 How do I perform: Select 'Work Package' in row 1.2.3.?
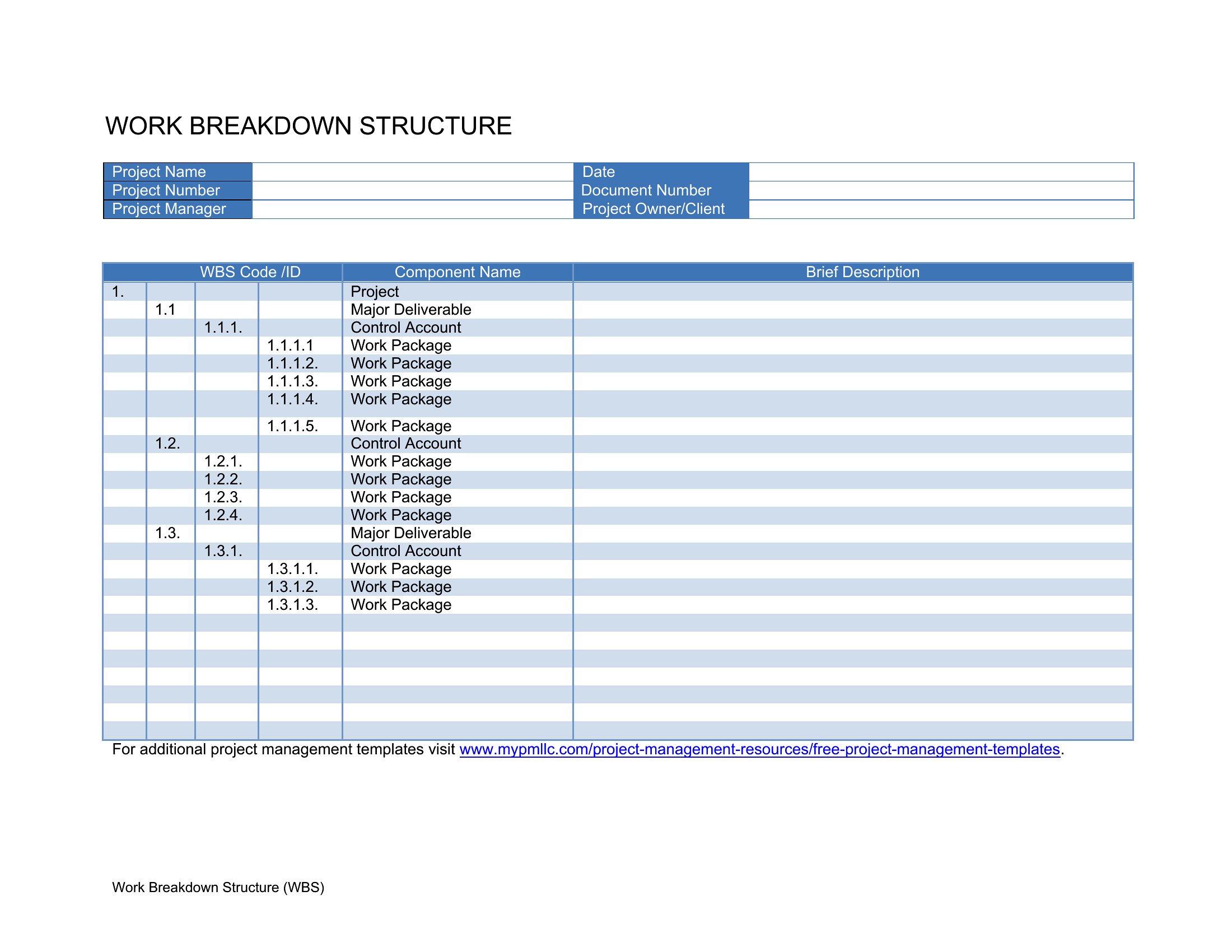[458, 498]
